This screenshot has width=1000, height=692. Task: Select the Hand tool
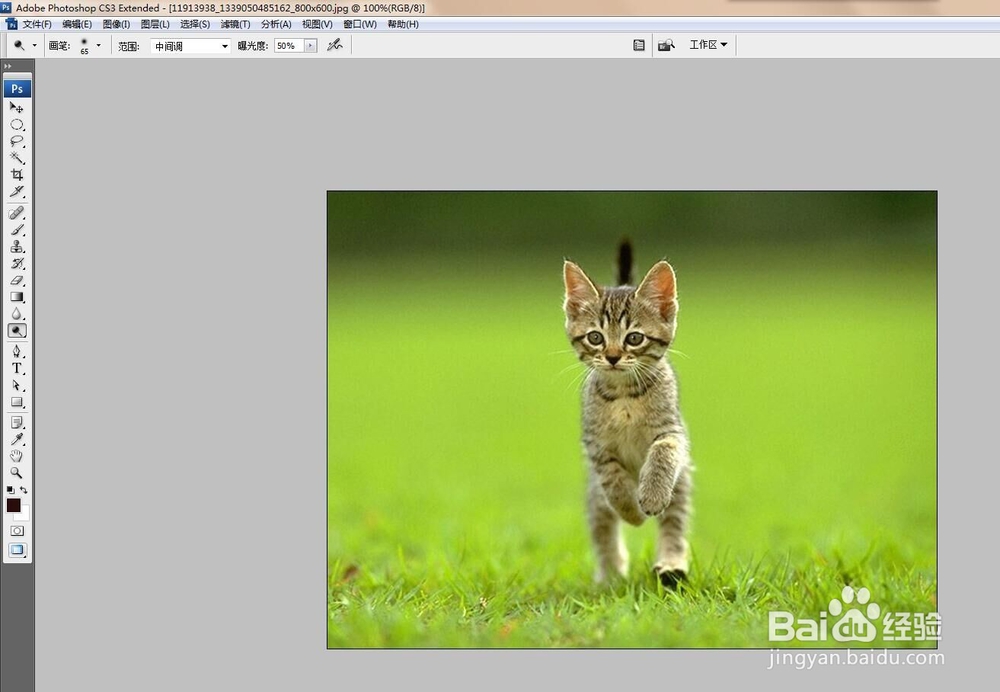coord(17,456)
